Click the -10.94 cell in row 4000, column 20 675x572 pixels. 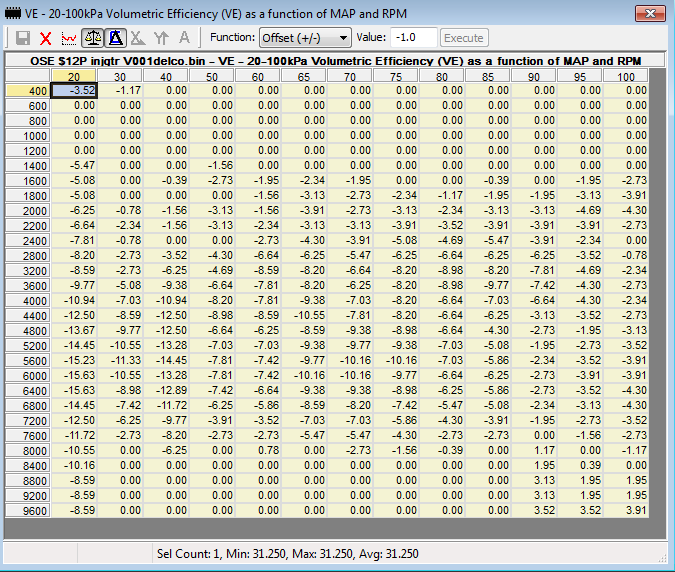click(74, 300)
